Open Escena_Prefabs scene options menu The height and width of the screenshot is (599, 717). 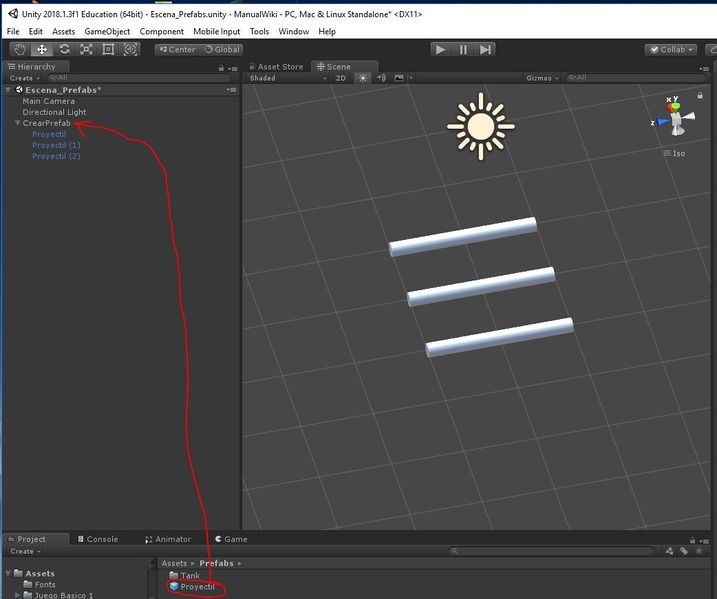point(232,90)
